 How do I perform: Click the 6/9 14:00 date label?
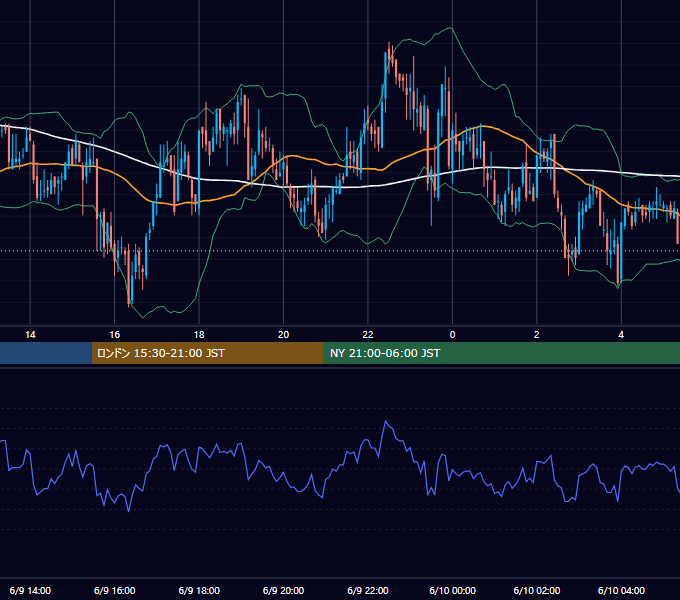pos(30,590)
